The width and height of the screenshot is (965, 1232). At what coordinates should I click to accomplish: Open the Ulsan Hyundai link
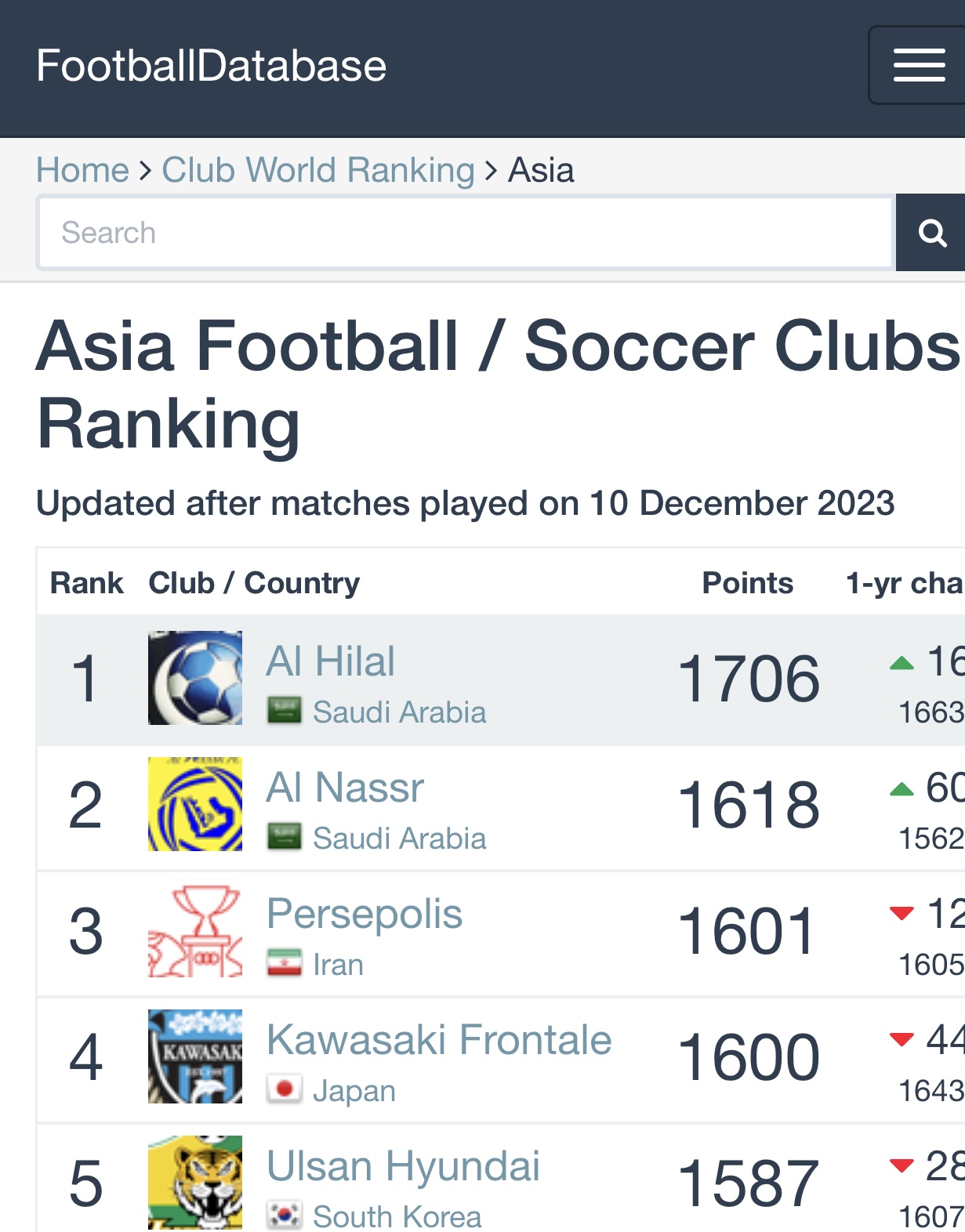click(x=403, y=1166)
